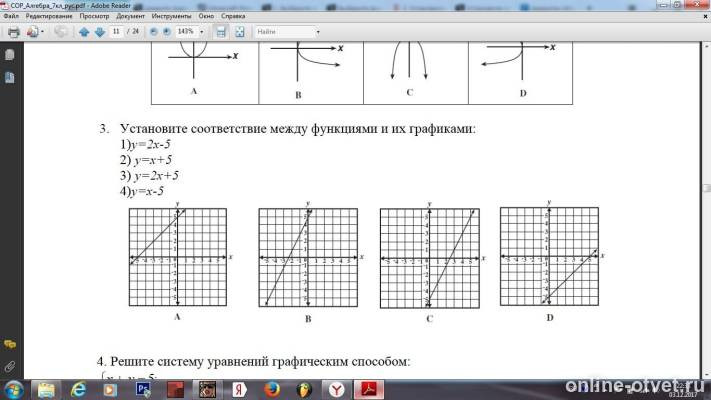Launch Internet Explorer from the taskbar

(78, 390)
